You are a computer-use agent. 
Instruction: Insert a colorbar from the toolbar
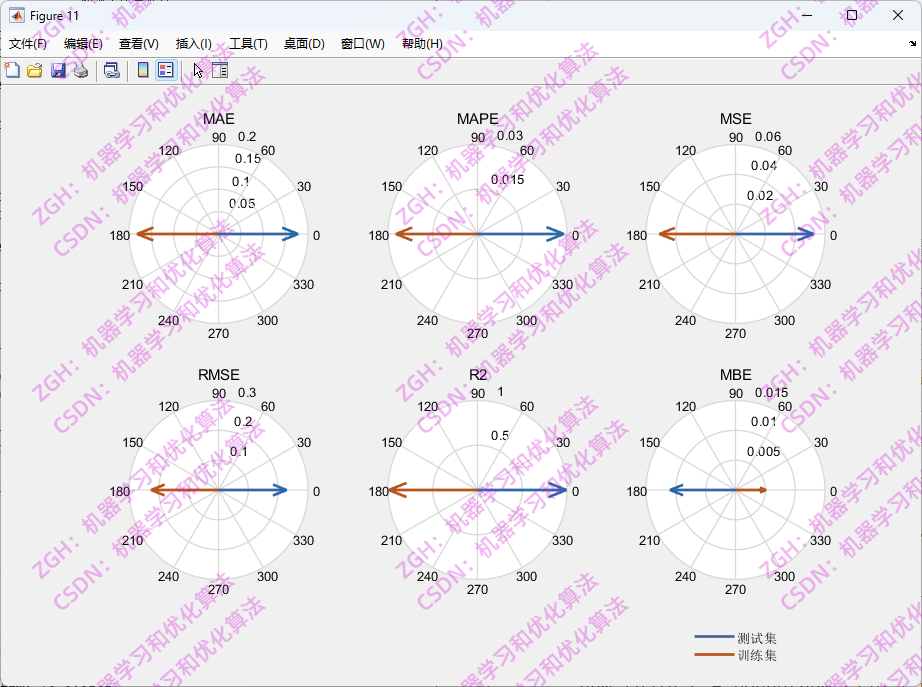[x=143, y=71]
